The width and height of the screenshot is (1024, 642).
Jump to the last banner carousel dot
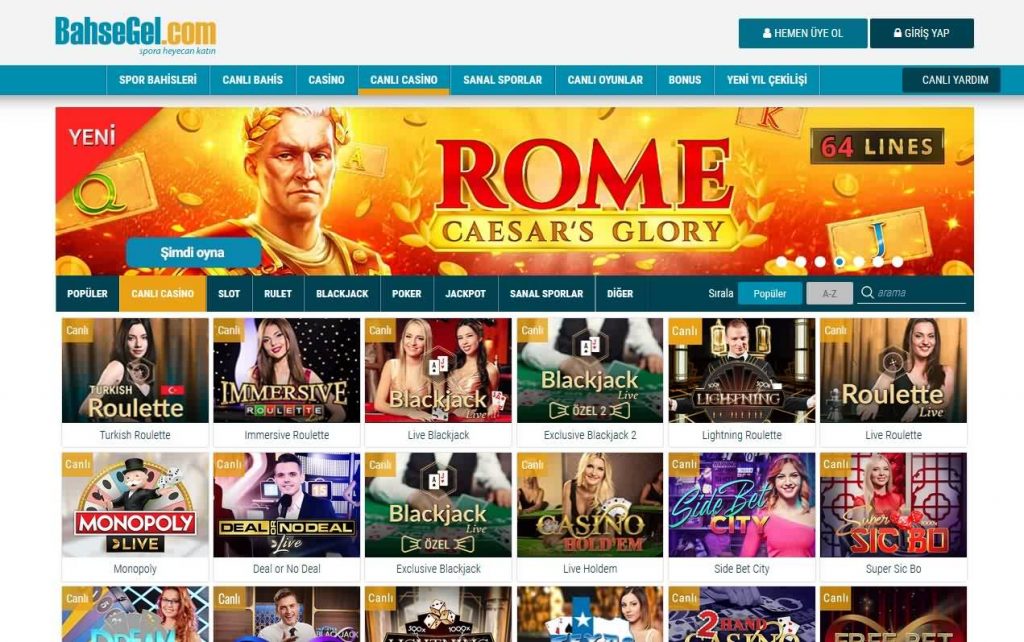tap(897, 262)
